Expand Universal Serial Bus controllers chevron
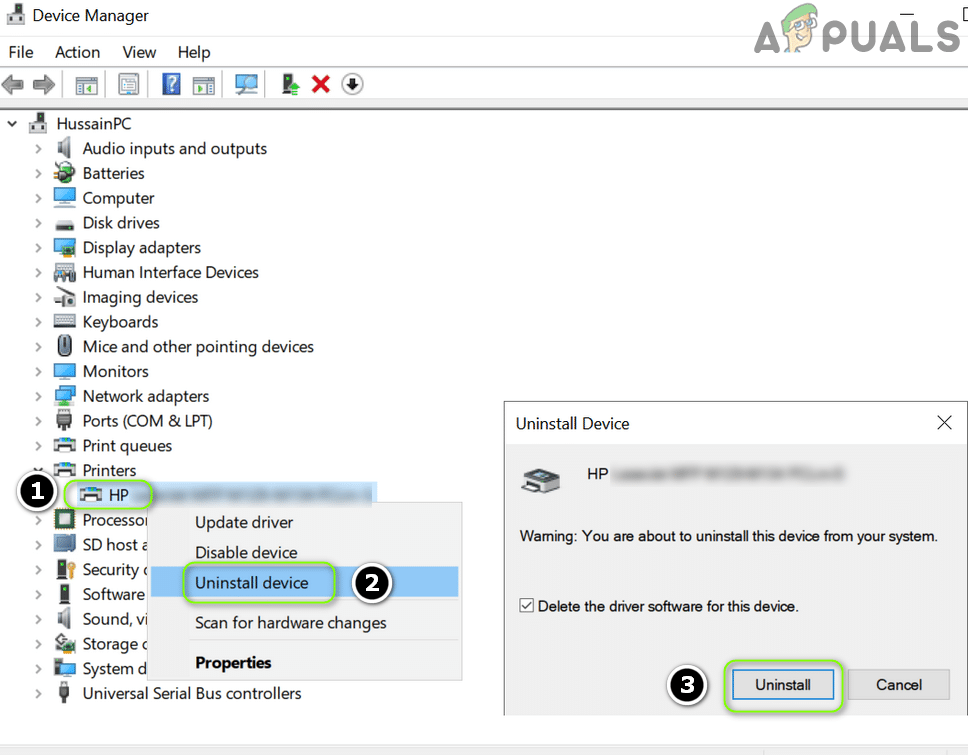The height and width of the screenshot is (755, 968). 38,693
